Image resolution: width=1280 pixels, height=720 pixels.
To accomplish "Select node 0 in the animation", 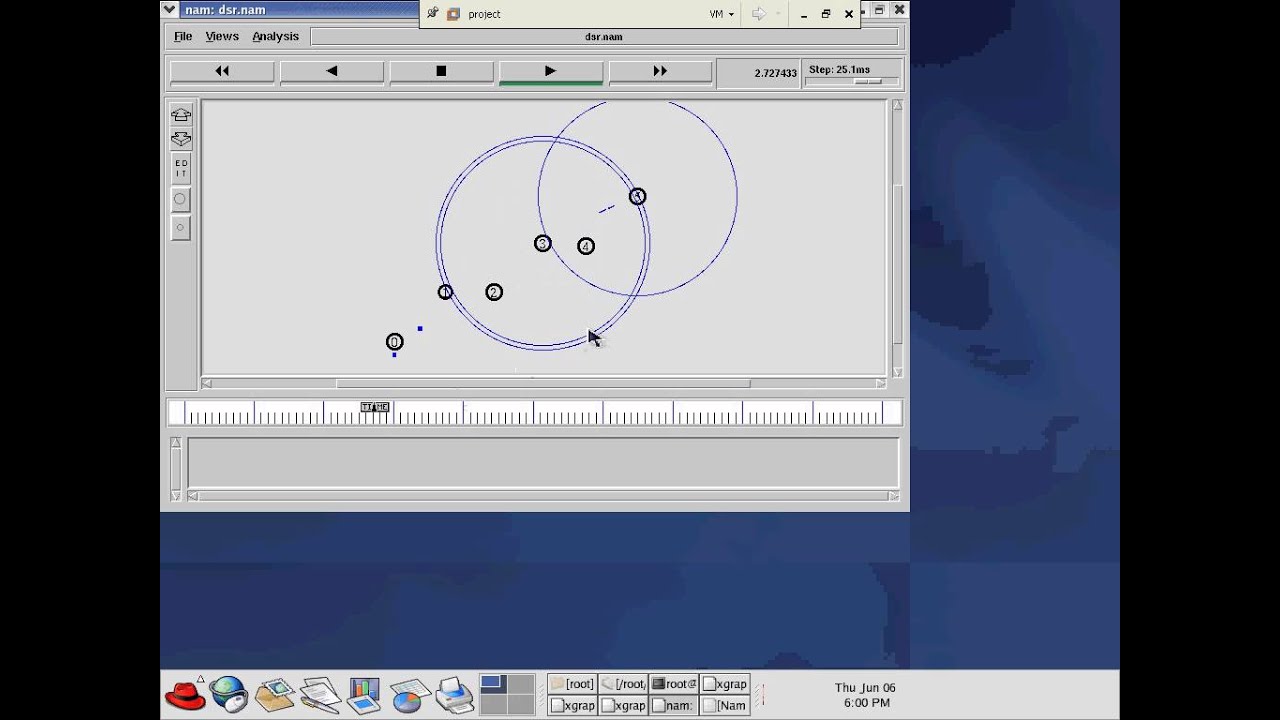I will (x=394, y=342).
